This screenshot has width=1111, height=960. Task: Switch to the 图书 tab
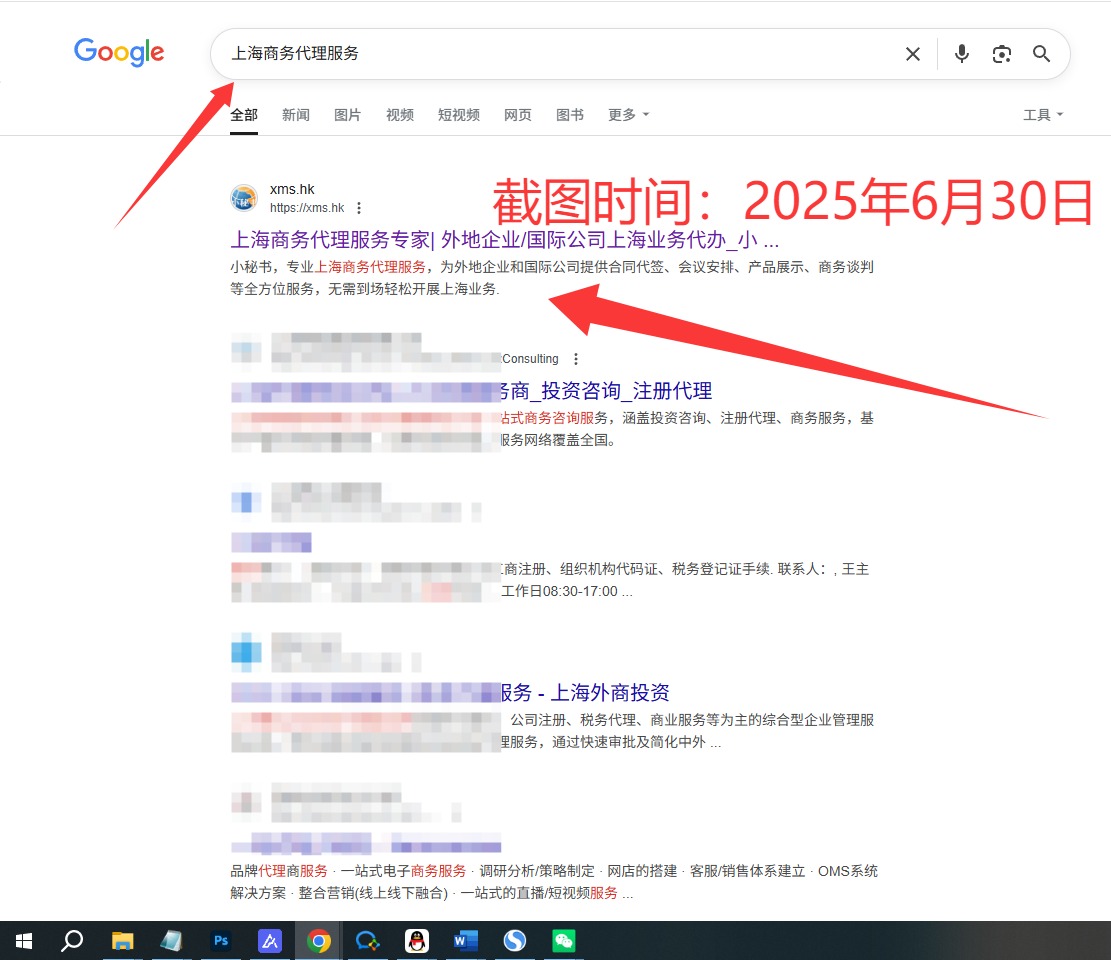tap(570, 115)
